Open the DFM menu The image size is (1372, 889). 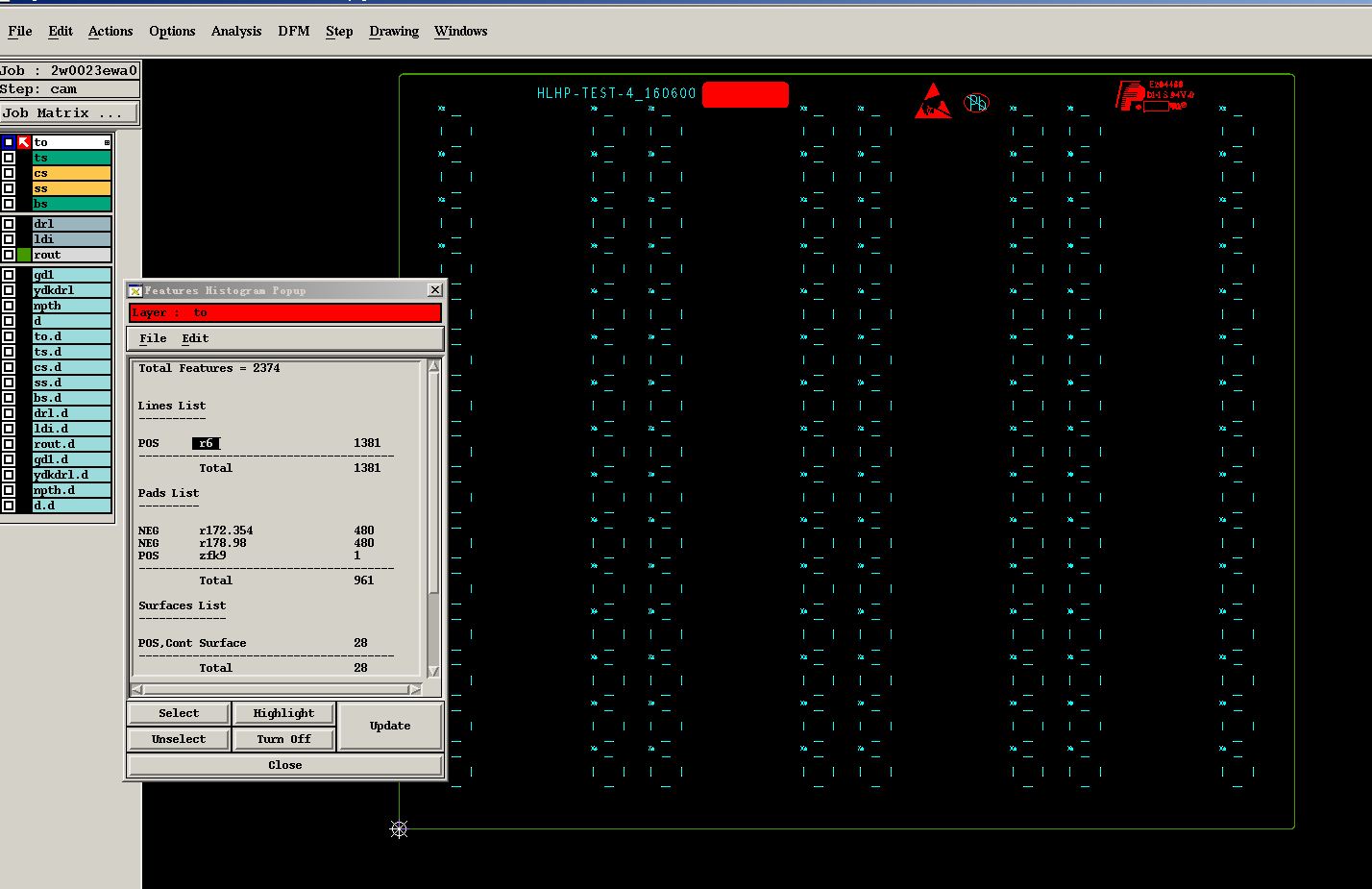coord(293,31)
